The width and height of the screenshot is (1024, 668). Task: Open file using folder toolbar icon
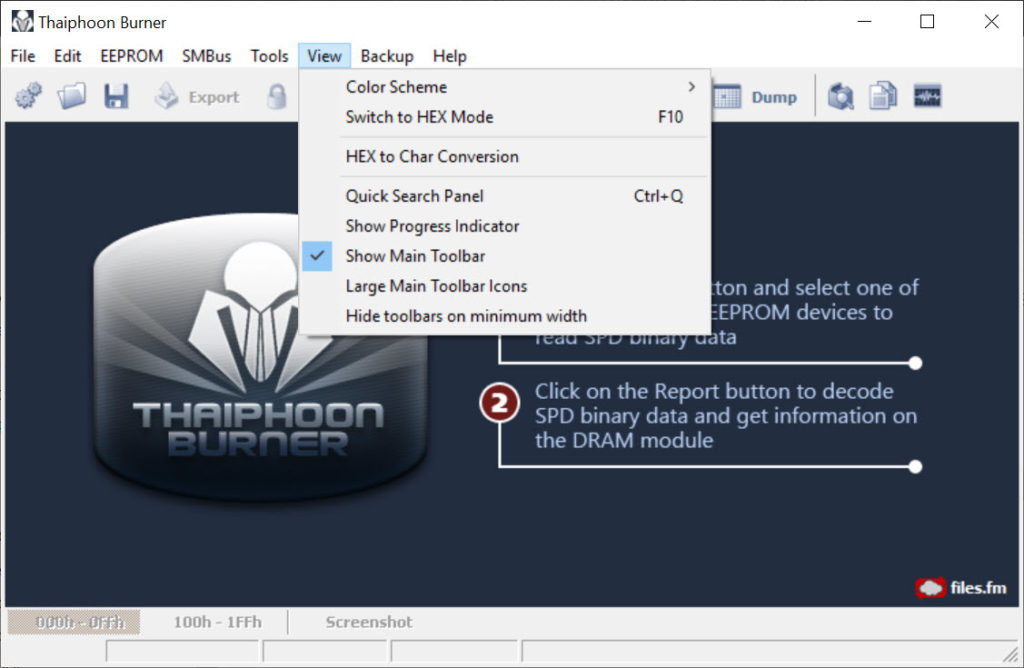pyautogui.click(x=71, y=96)
